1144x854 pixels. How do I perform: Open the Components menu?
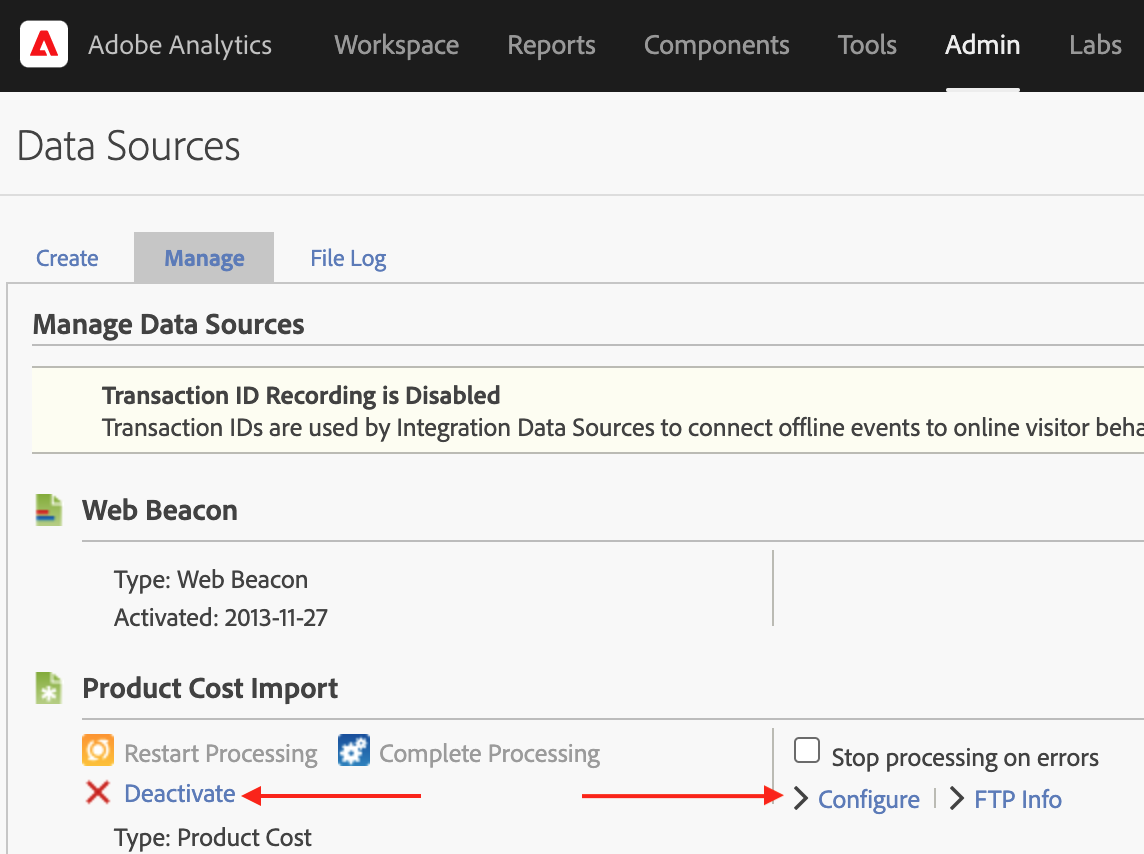[x=716, y=45]
